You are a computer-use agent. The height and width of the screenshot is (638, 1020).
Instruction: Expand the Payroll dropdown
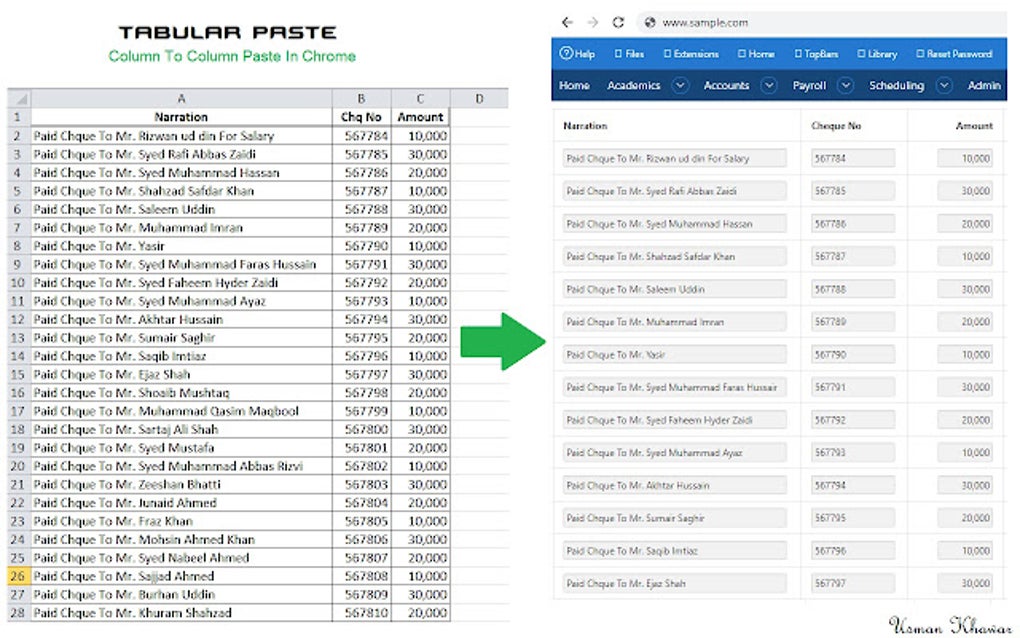pos(845,85)
